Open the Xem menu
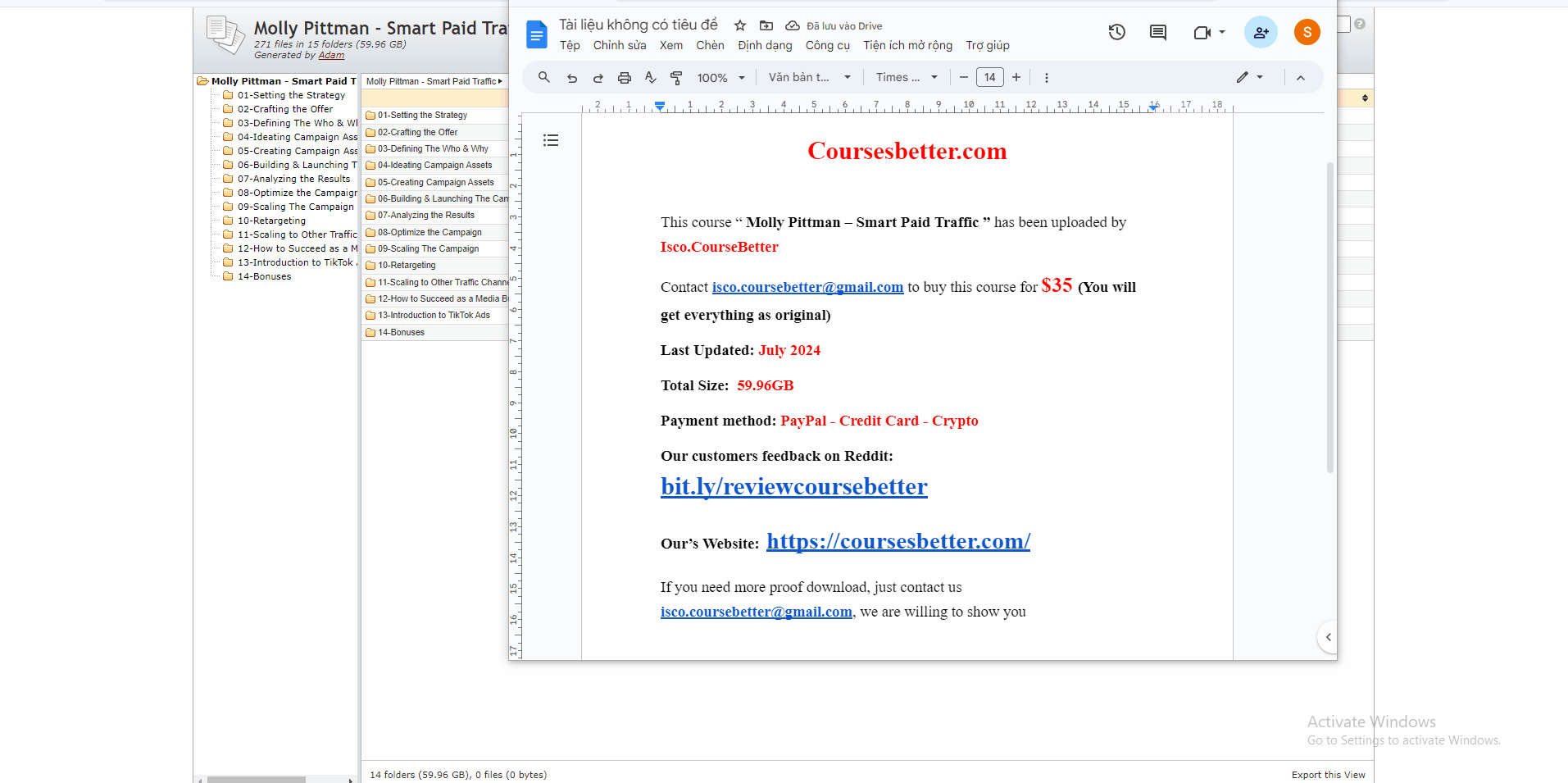This screenshot has height=783, width=1568. coord(671,45)
